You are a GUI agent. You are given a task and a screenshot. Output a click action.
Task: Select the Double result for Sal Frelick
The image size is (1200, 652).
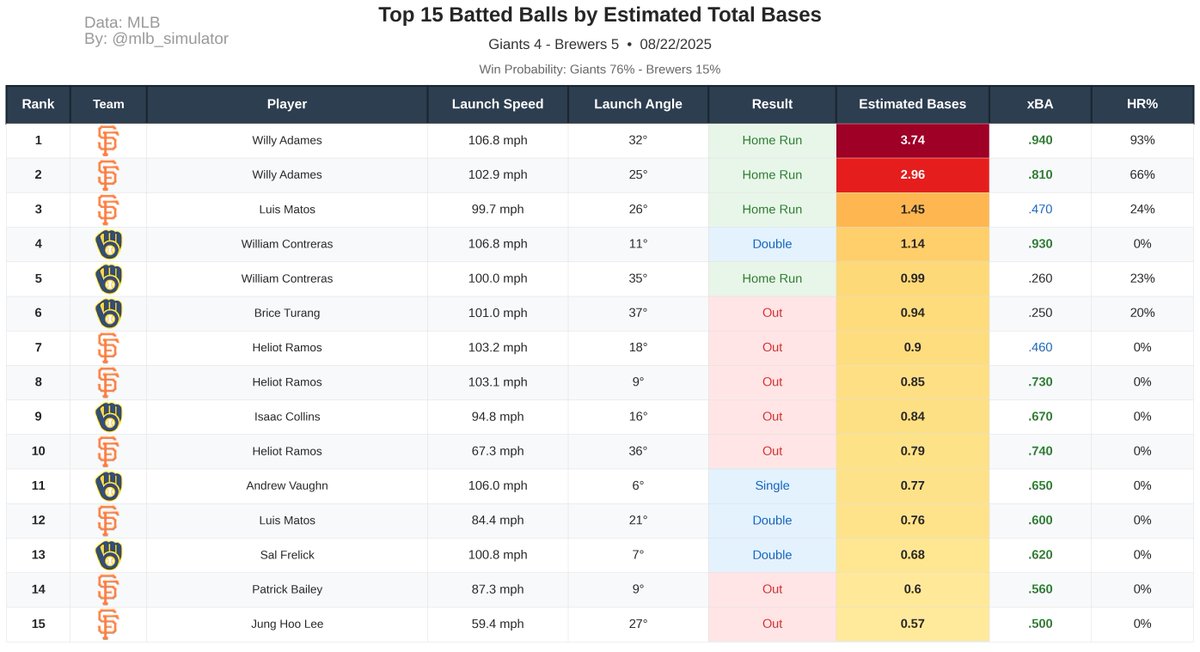pyautogui.click(x=771, y=554)
